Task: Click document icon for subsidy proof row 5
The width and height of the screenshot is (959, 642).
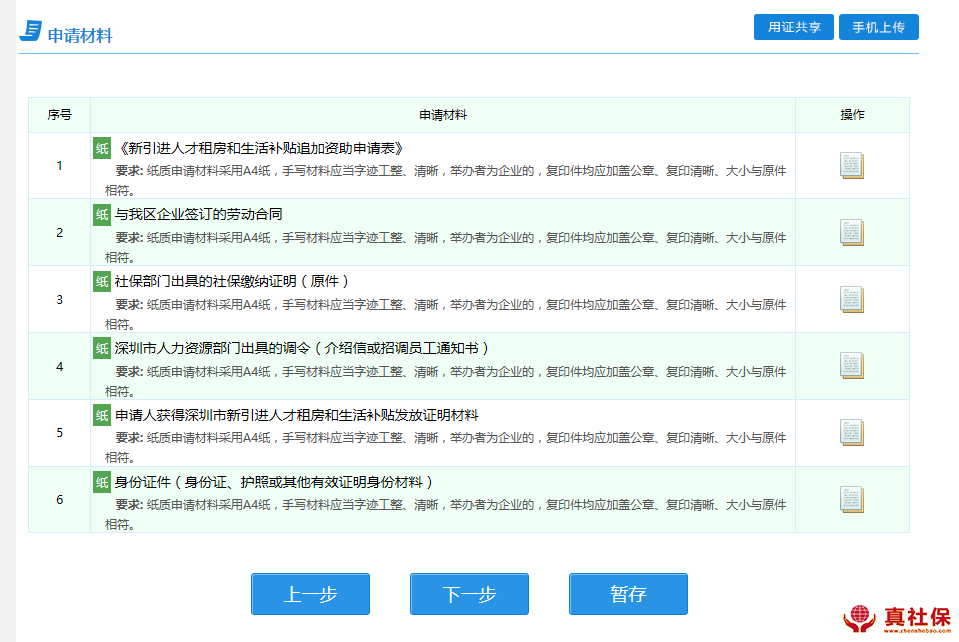Action: (x=851, y=433)
